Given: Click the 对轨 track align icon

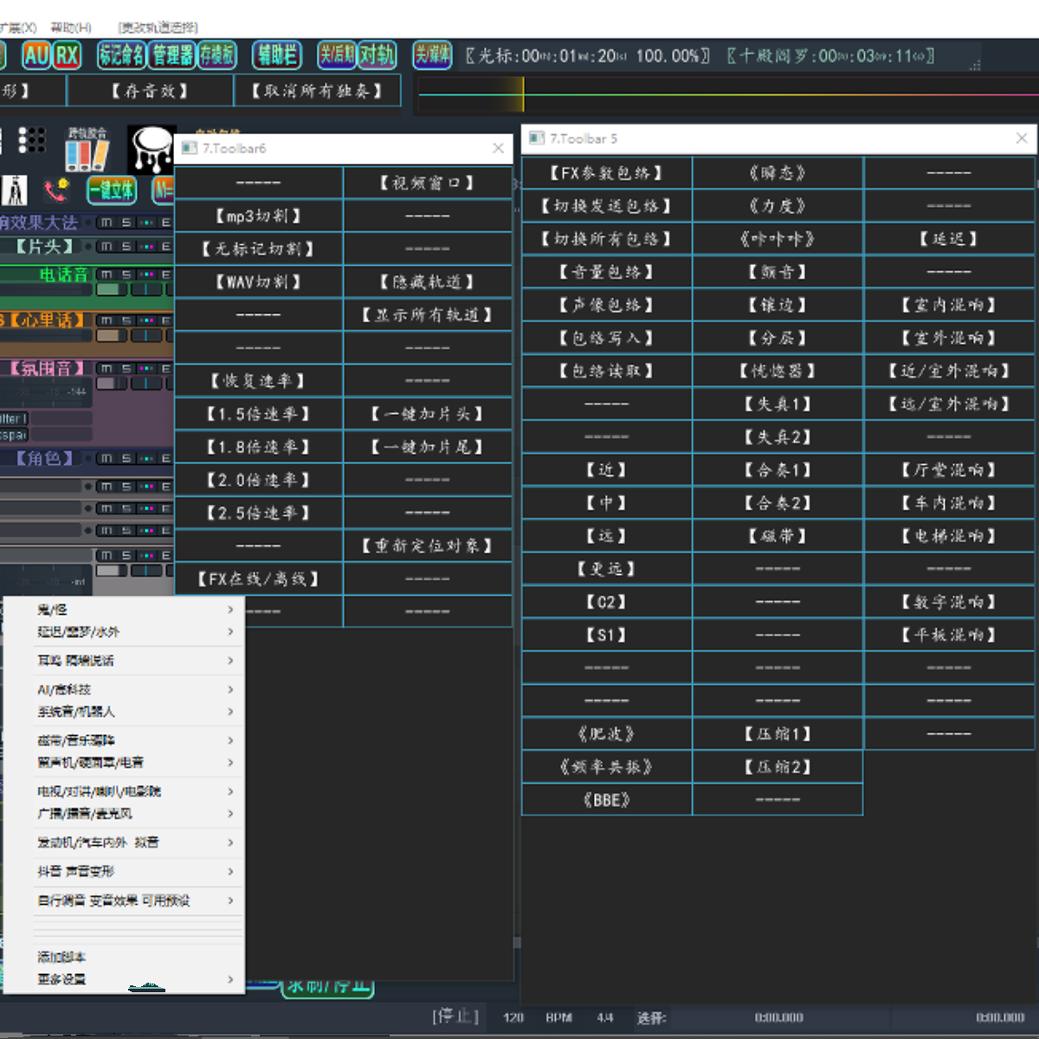Looking at the screenshot, I should coord(376,55).
